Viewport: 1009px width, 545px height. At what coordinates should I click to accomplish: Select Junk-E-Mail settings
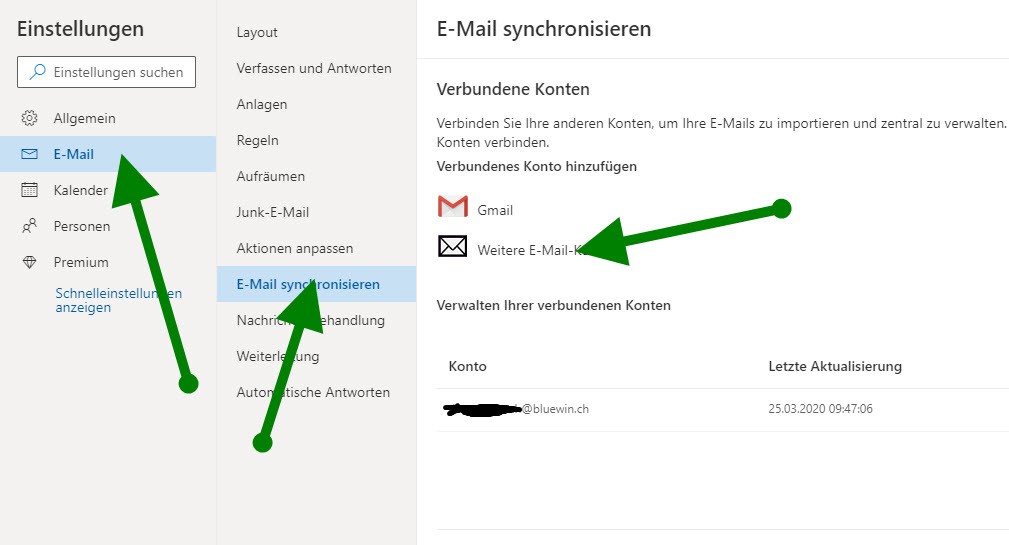(x=273, y=212)
